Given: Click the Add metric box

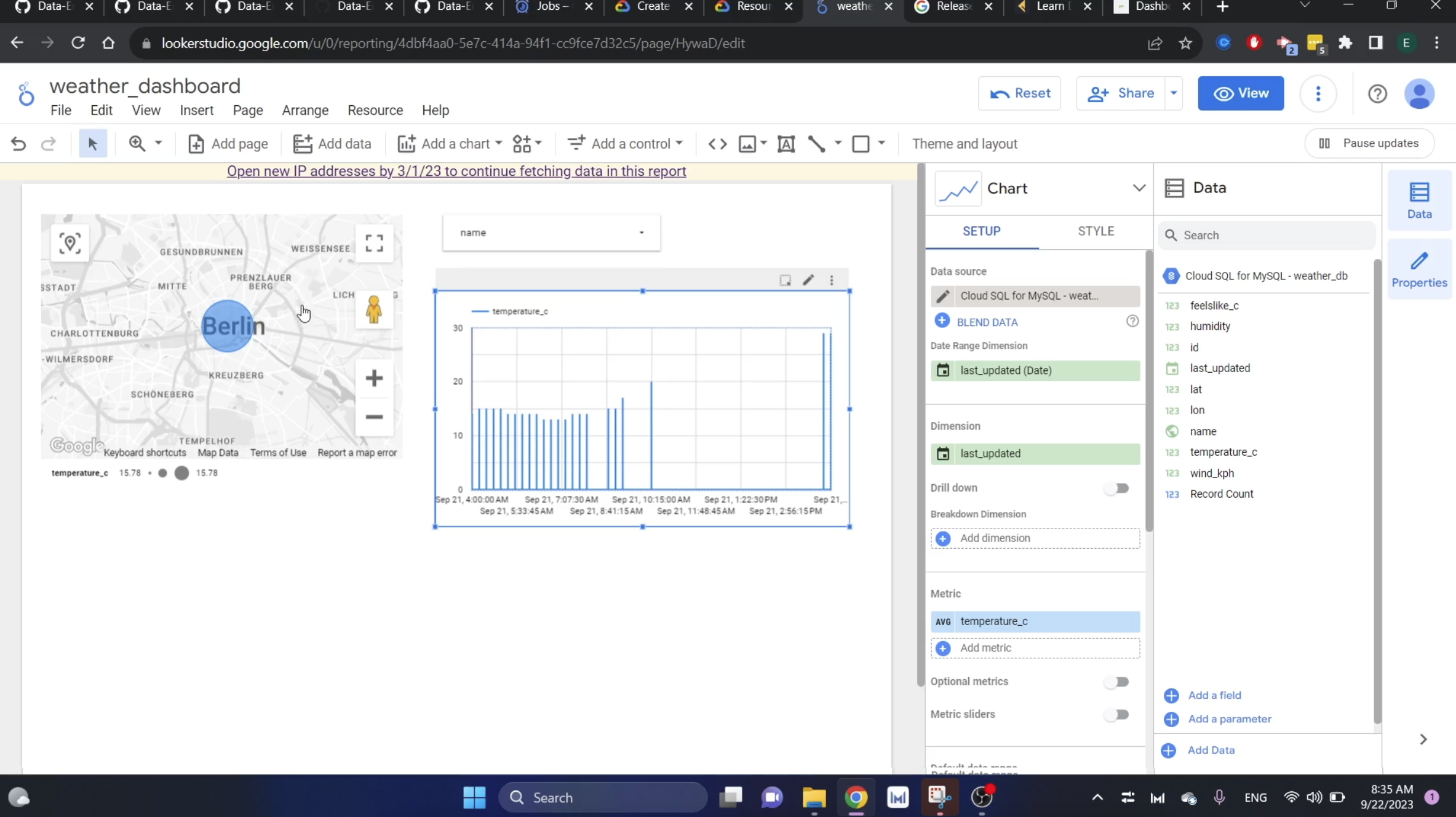Looking at the screenshot, I should pos(1035,648).
